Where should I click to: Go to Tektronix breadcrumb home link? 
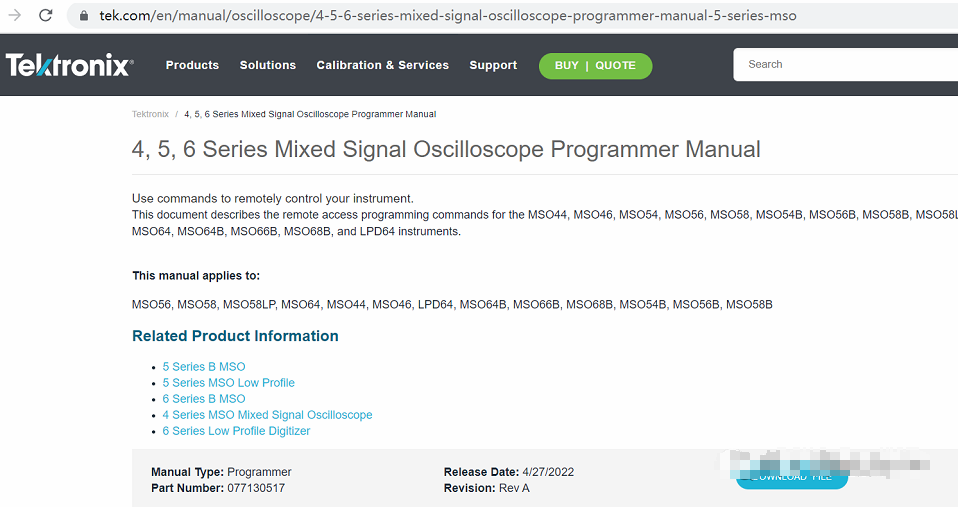pyautogui.click(x=150, y=114)
